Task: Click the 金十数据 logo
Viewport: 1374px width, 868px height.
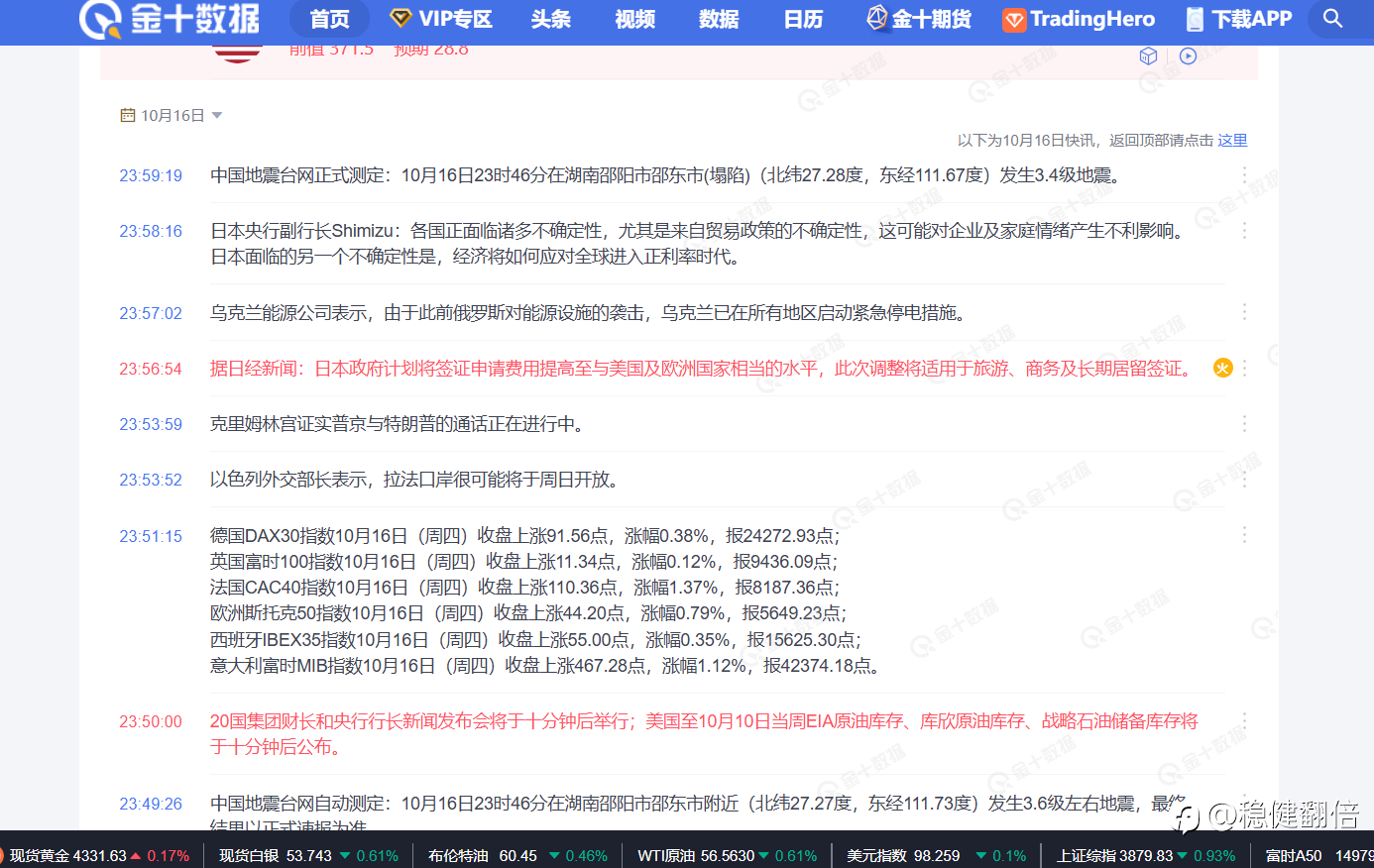Action: (170, 19)
